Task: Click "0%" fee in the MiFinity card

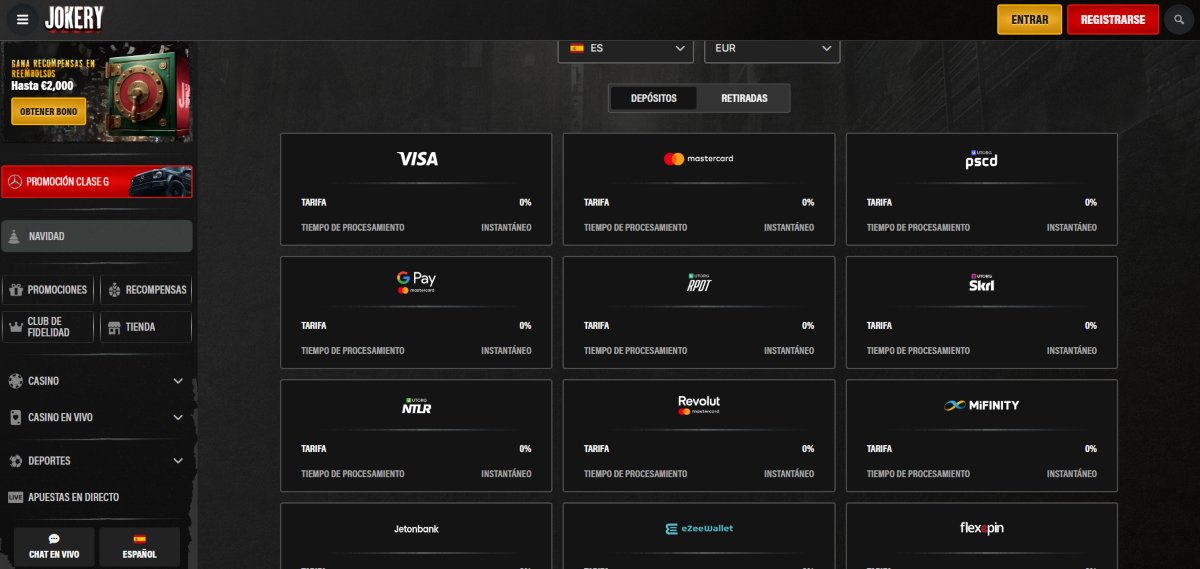Action: [1091, 449]
